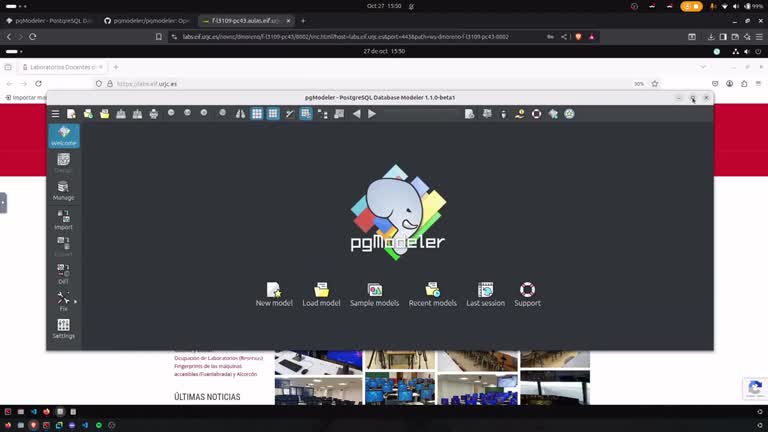Click the outer browser address bar
This screenshot has height=432, width=768.
tap(345, 37)
